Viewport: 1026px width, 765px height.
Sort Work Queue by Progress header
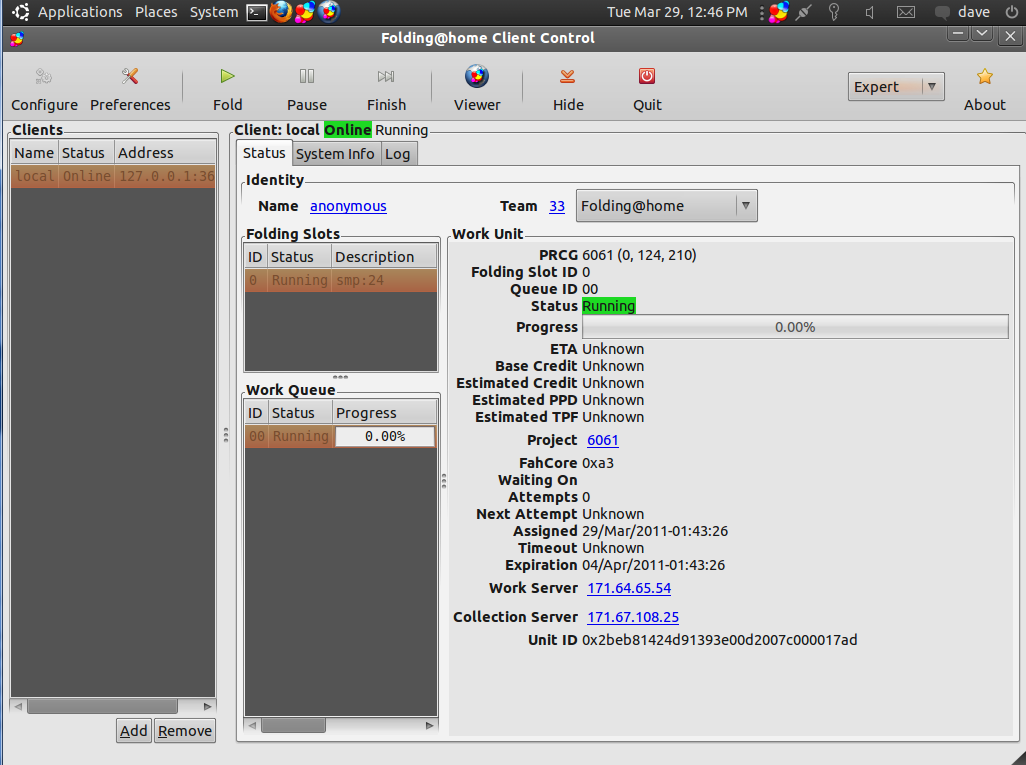coord(384,413)
